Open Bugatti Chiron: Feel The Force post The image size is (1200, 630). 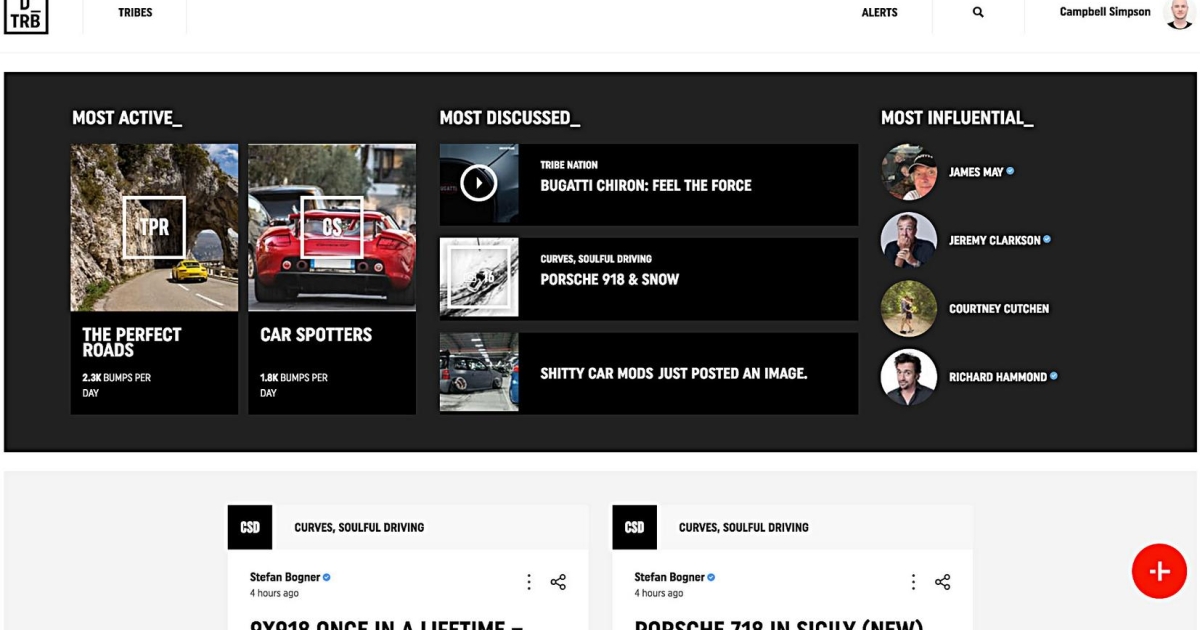point(646,185)
